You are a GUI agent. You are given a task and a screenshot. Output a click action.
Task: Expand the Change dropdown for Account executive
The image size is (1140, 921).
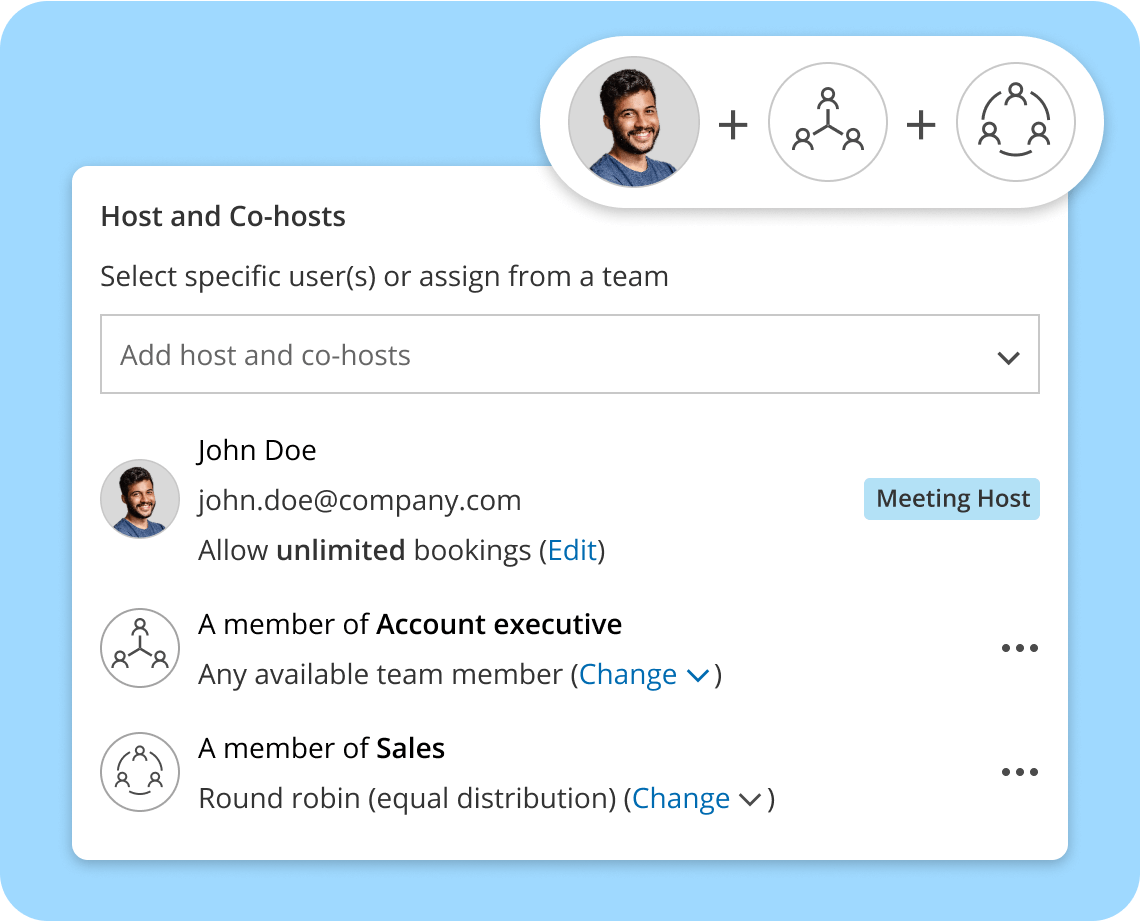tap(697, 675)
